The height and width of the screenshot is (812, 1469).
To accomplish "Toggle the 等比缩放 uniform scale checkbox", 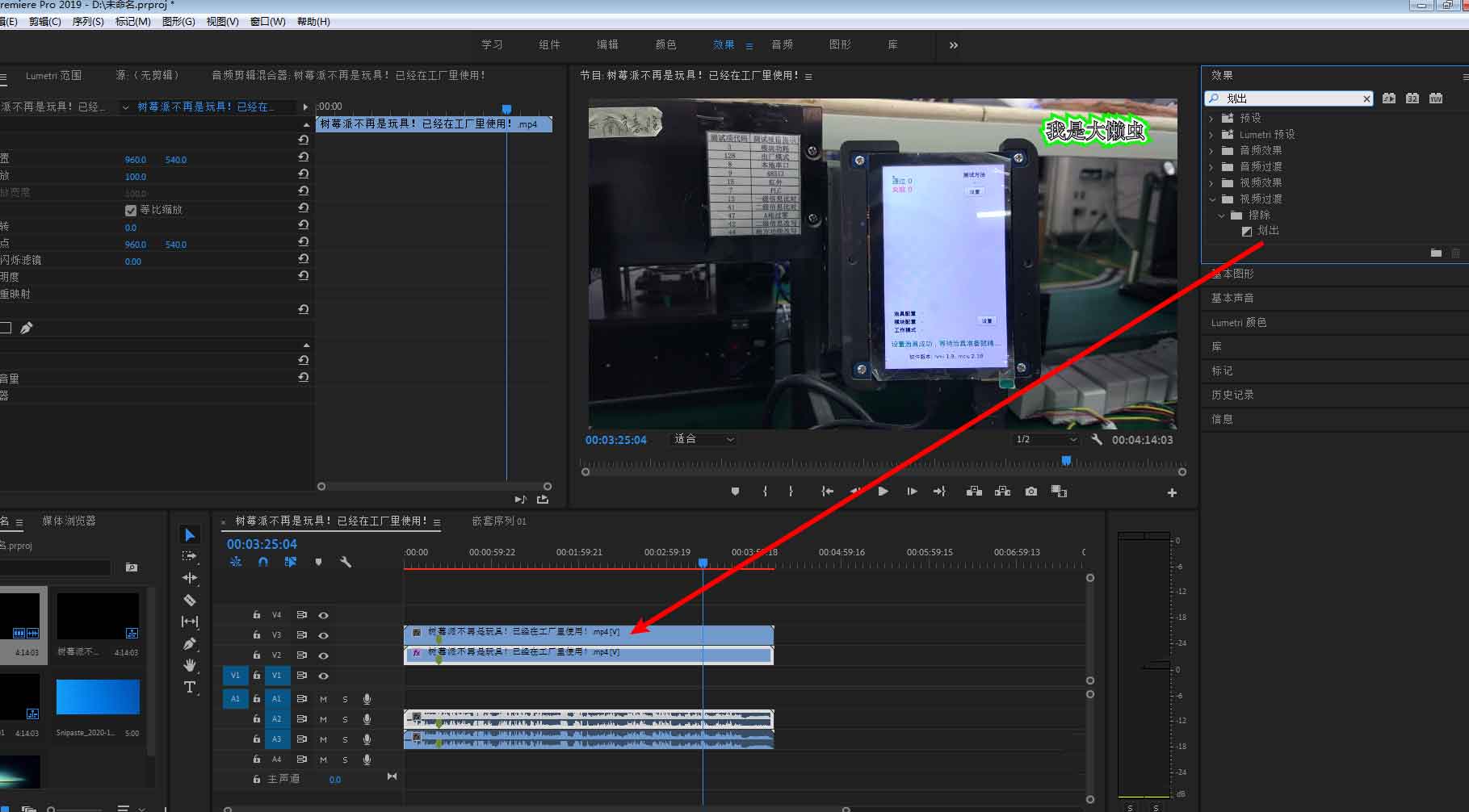I will click(131, 210).
